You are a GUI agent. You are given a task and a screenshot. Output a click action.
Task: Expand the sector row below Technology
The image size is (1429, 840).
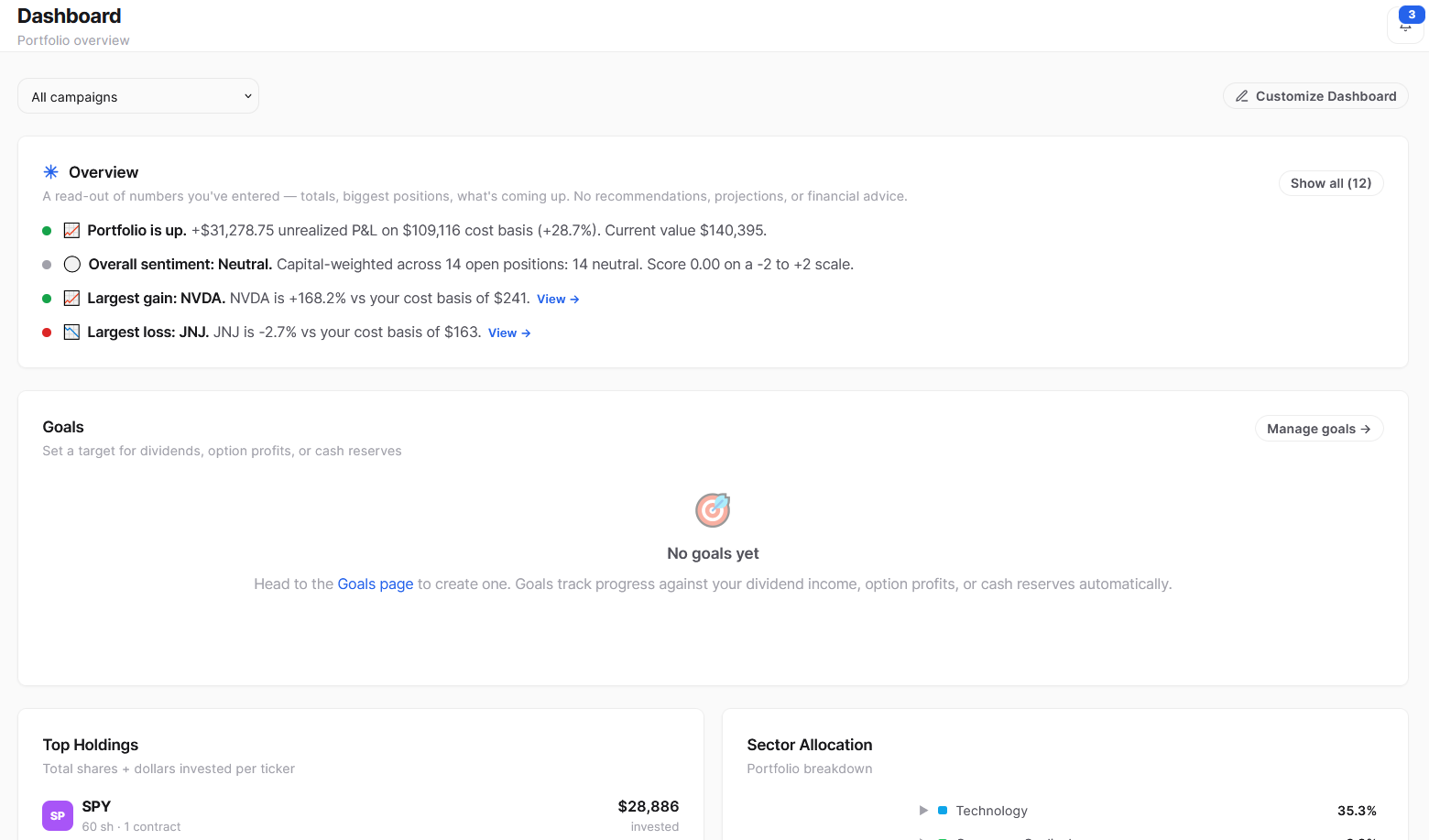tap(923, 836)
